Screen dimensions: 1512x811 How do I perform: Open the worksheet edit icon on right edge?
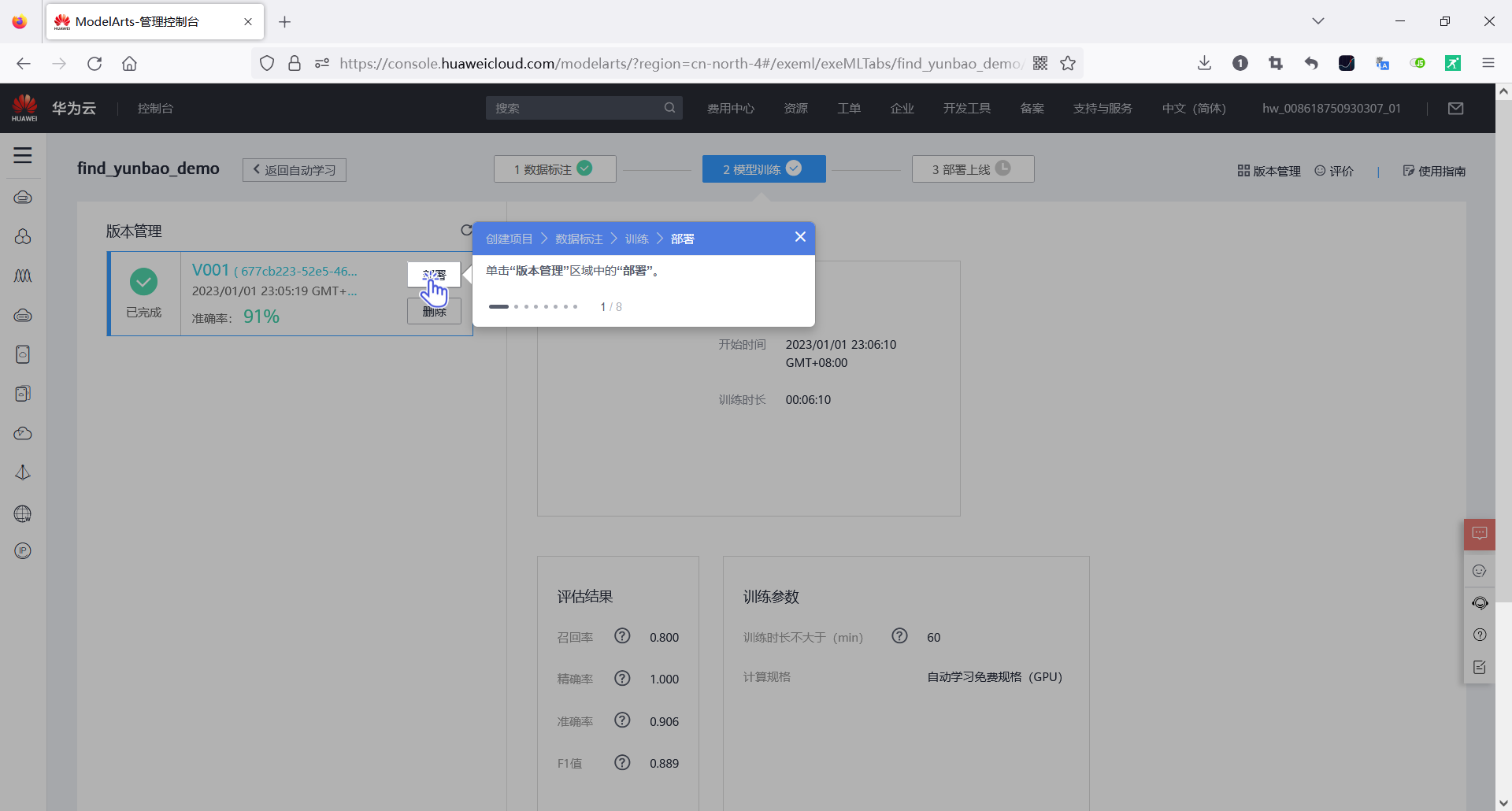pos(1480,667)
